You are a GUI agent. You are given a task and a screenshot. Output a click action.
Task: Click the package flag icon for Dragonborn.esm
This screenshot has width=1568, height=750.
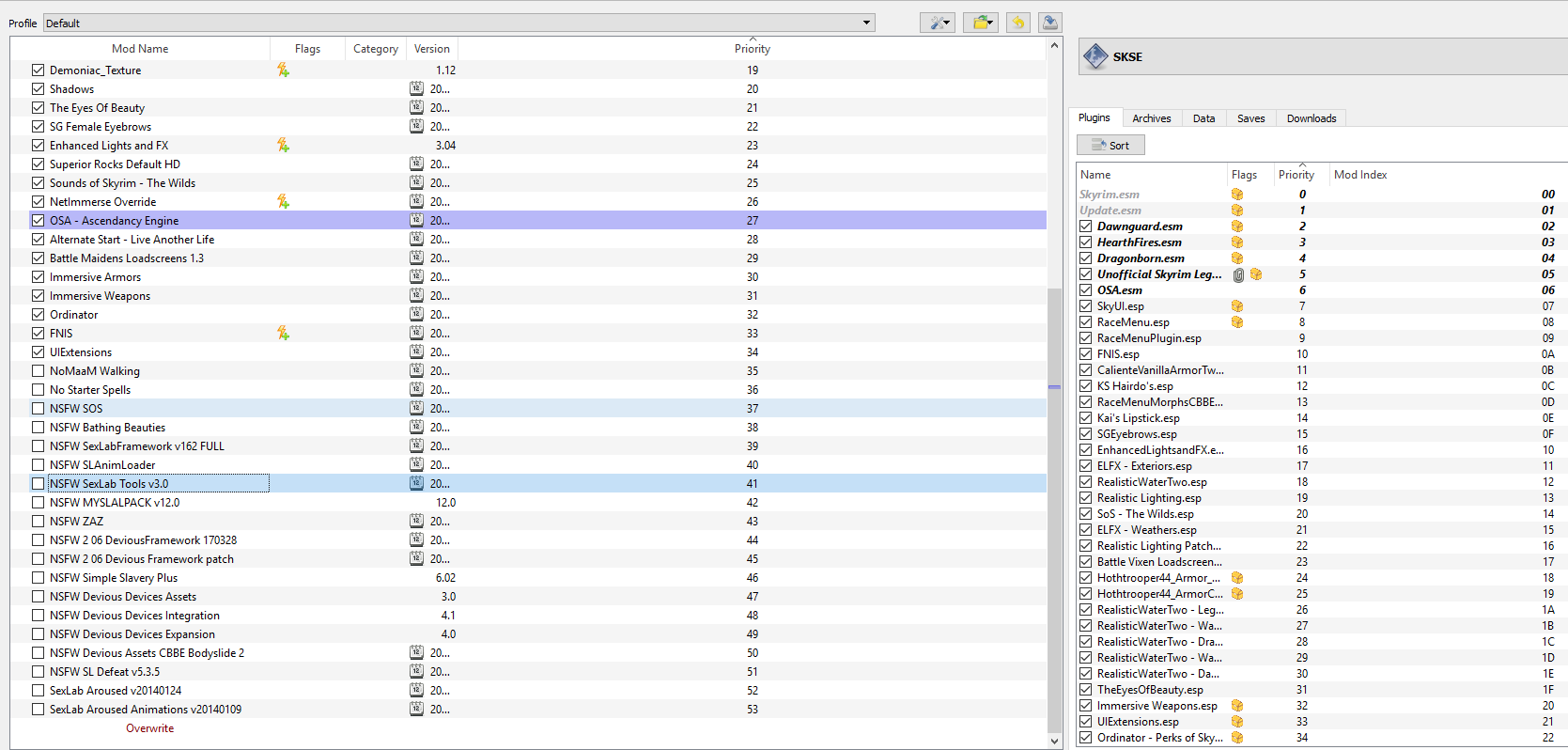(x=1237, y=258)
